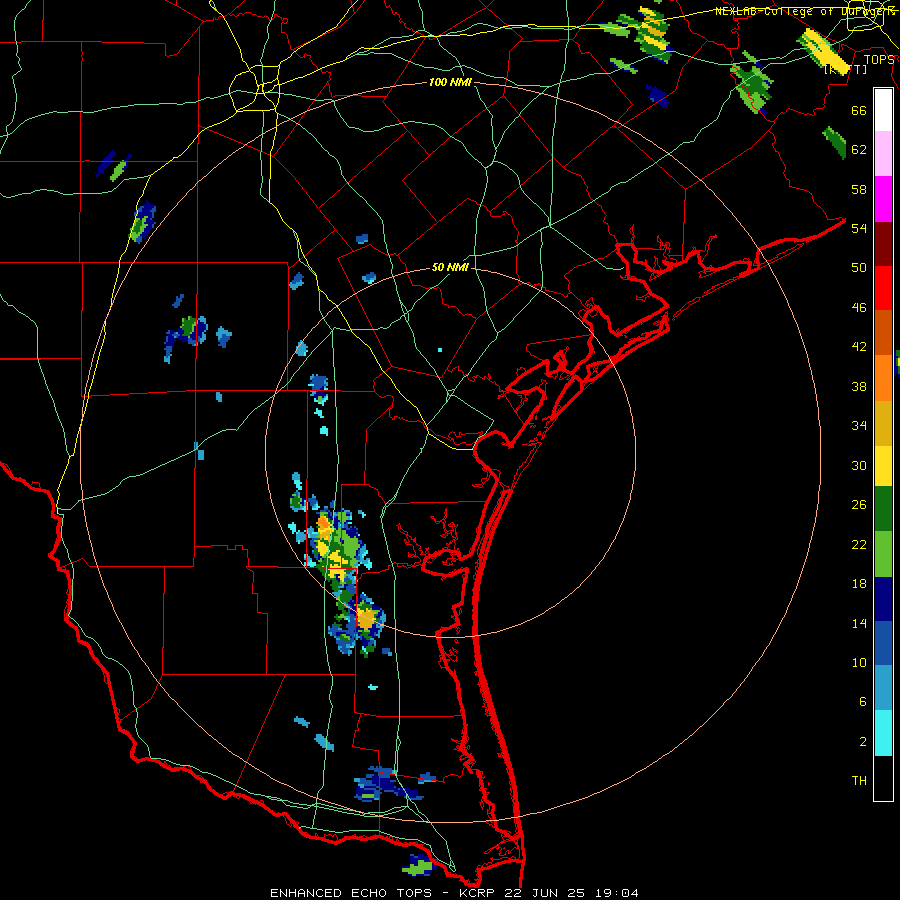Screen dimensions: 900x900
Task: Click the black TH swatch at scale bottom
Action: [883, 778]
